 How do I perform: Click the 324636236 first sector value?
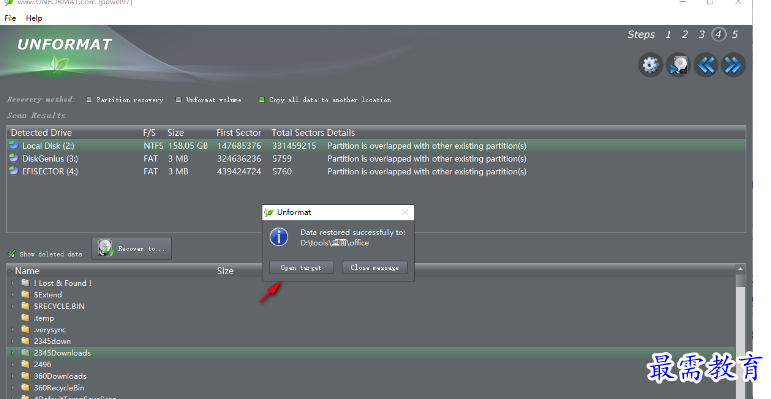pyautogui.click(x=239, y=158)
